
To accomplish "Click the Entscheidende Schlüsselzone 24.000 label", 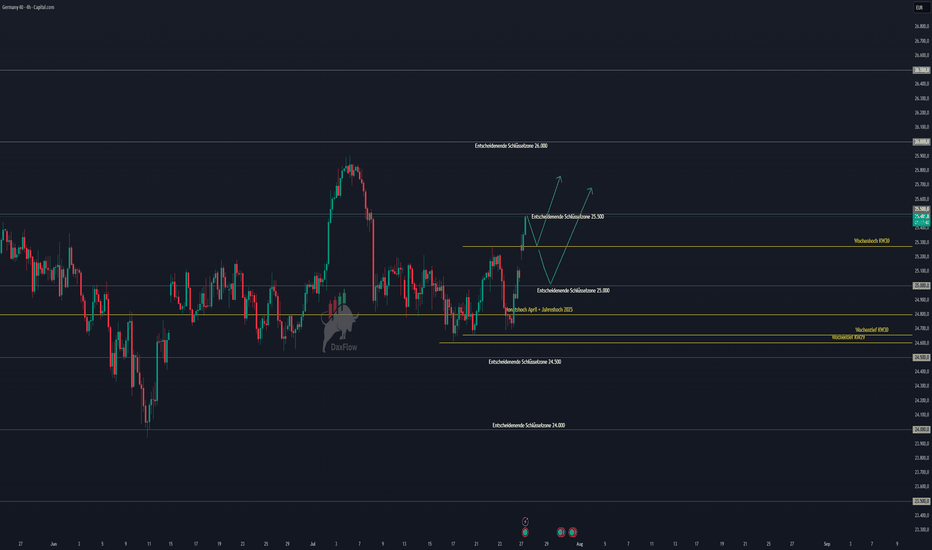I will pos(528,425).
